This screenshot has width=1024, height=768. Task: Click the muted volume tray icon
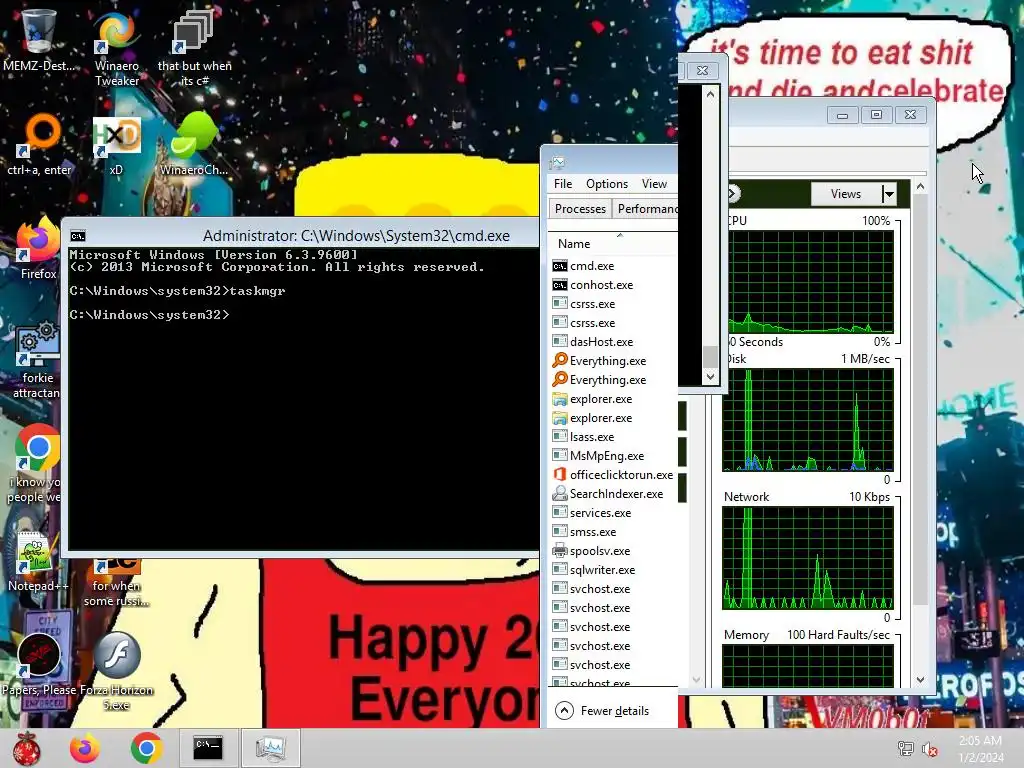(929, 748)
